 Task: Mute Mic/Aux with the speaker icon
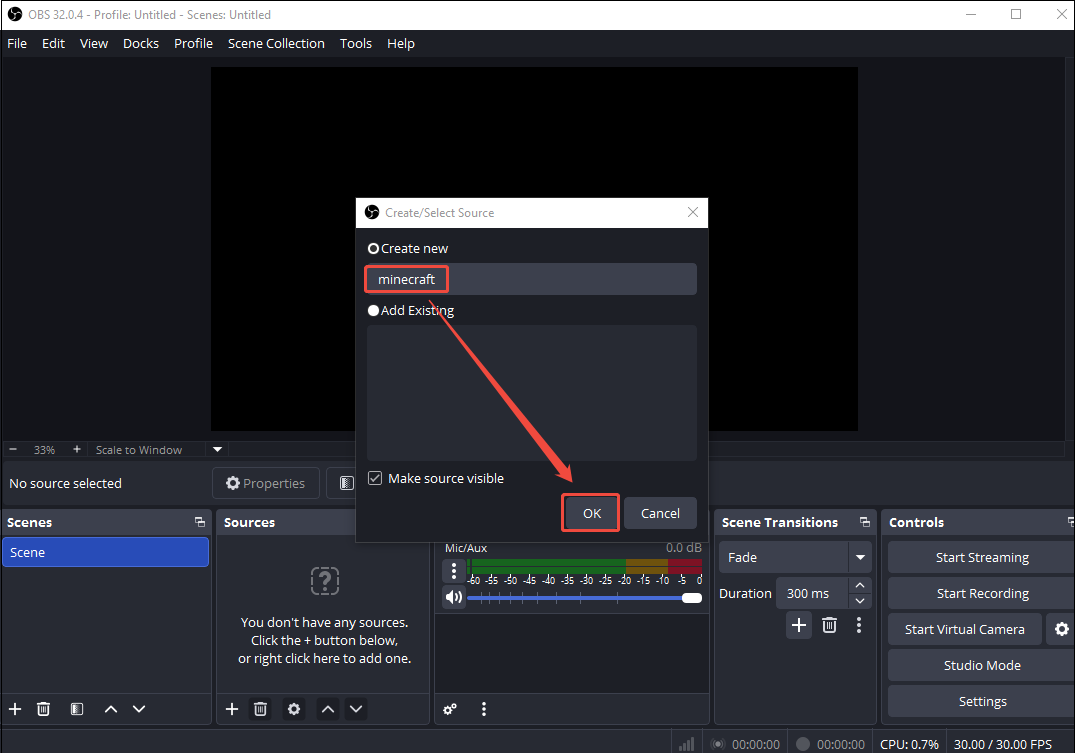454,596
